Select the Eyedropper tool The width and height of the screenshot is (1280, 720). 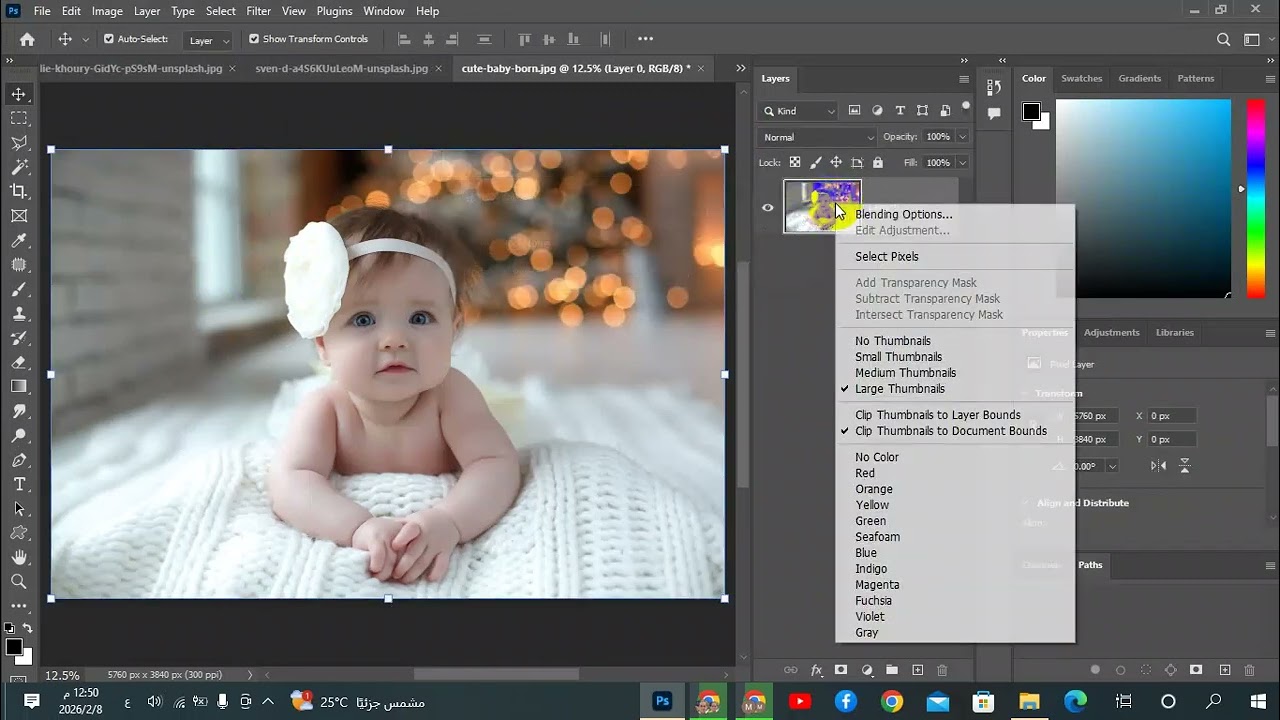point(19,240)
